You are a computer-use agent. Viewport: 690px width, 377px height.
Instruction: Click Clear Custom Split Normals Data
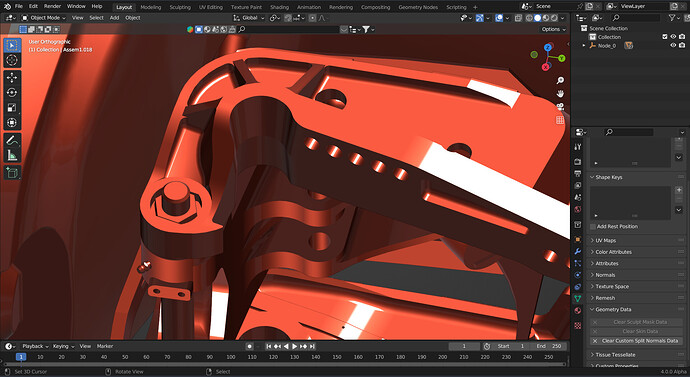(x=636, y=341)
